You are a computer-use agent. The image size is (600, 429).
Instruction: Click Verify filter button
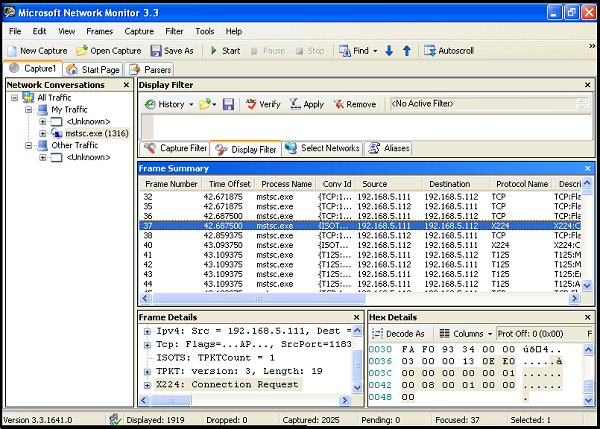263,104
